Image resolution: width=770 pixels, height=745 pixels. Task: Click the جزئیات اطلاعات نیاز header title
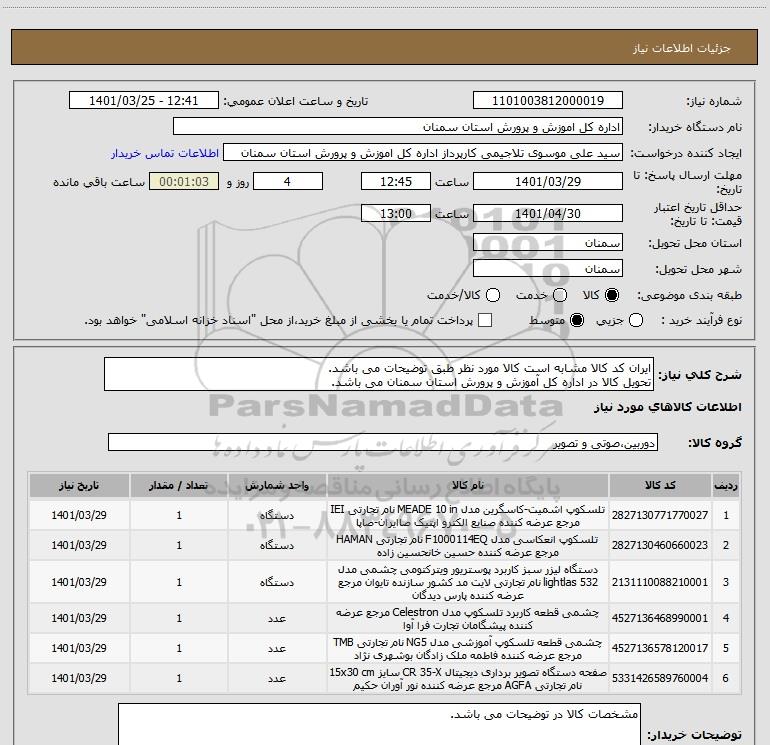click(682, 48)
